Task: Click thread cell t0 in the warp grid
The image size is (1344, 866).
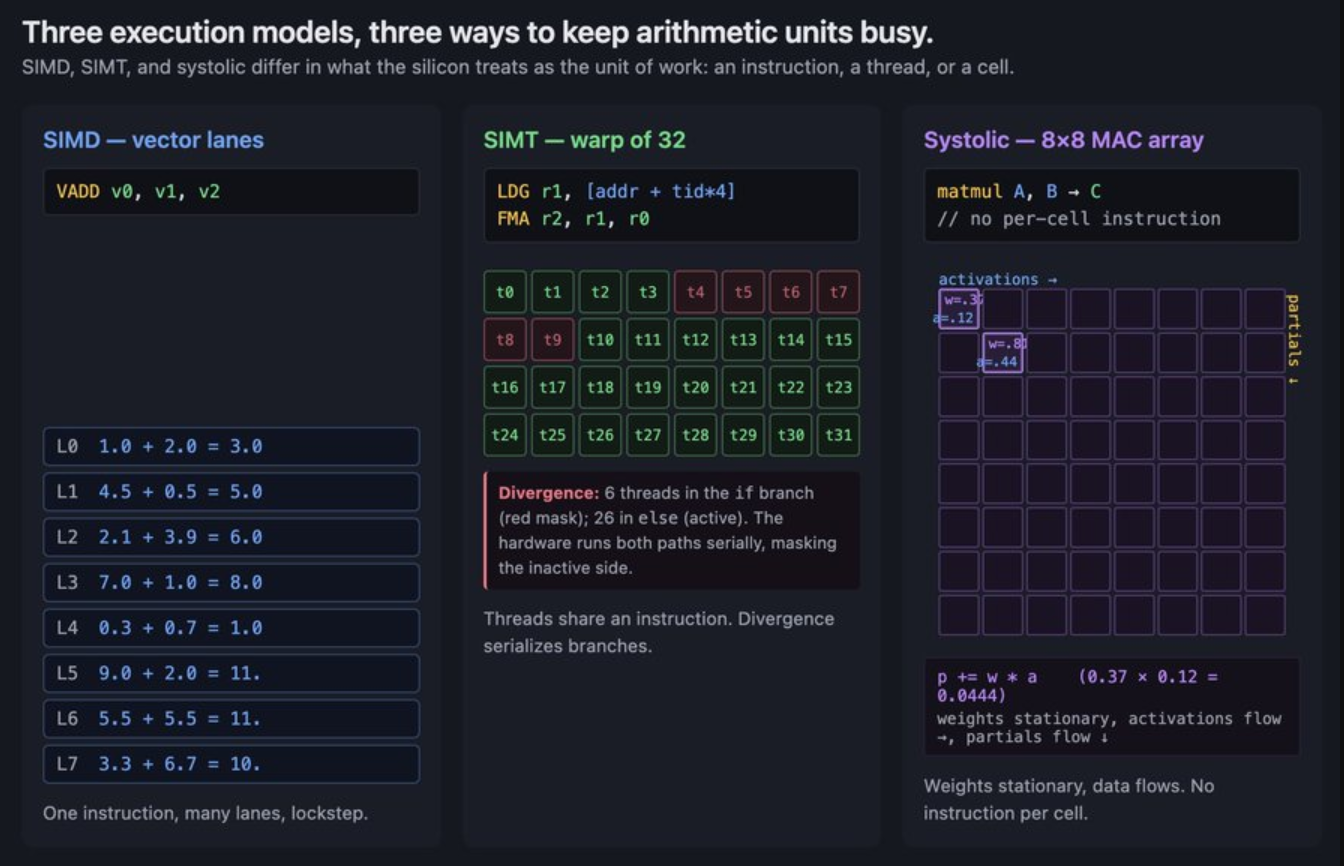Action: [505, 292]
